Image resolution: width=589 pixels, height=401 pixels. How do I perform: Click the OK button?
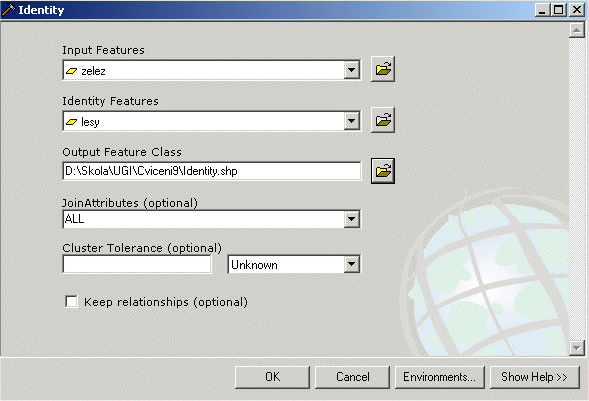pyautogui.click(x=272, y=377)
